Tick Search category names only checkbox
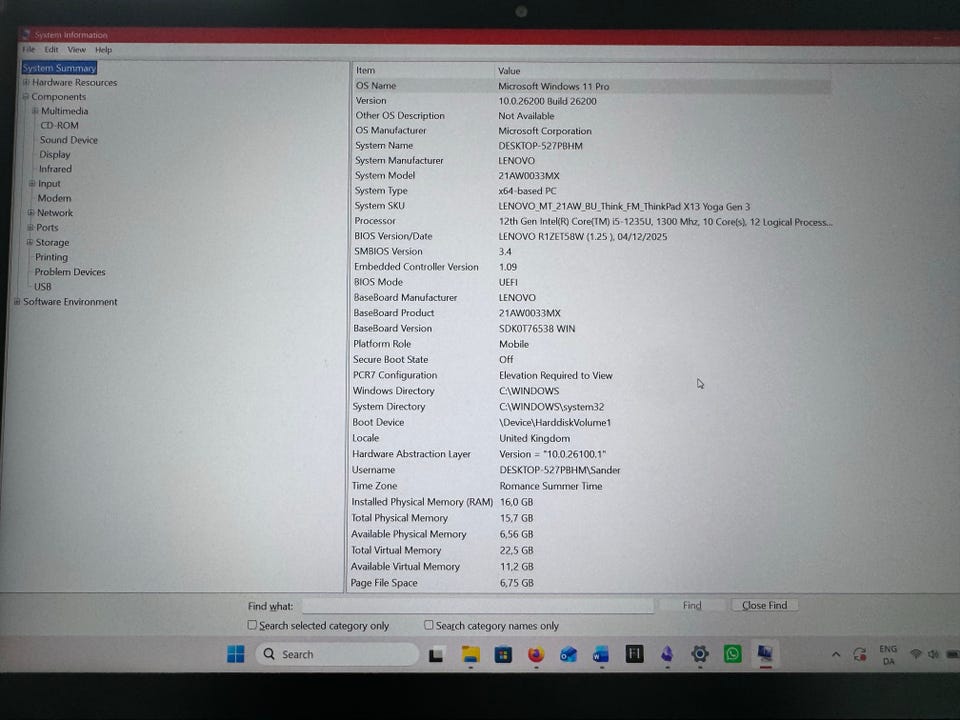Viewport: 960px width, 720px height. (429, 625)
